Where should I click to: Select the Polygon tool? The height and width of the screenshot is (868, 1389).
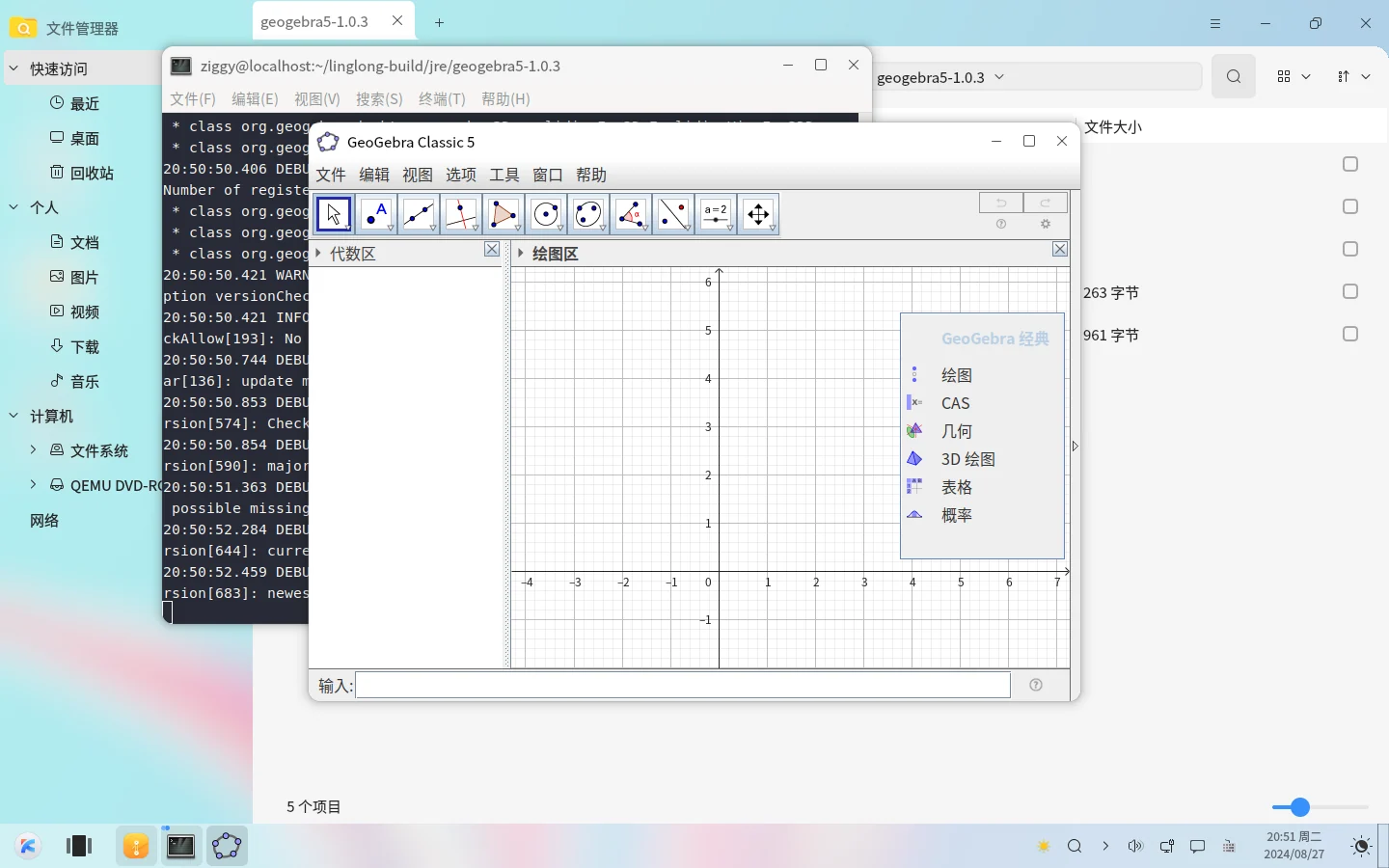(504, 214)
